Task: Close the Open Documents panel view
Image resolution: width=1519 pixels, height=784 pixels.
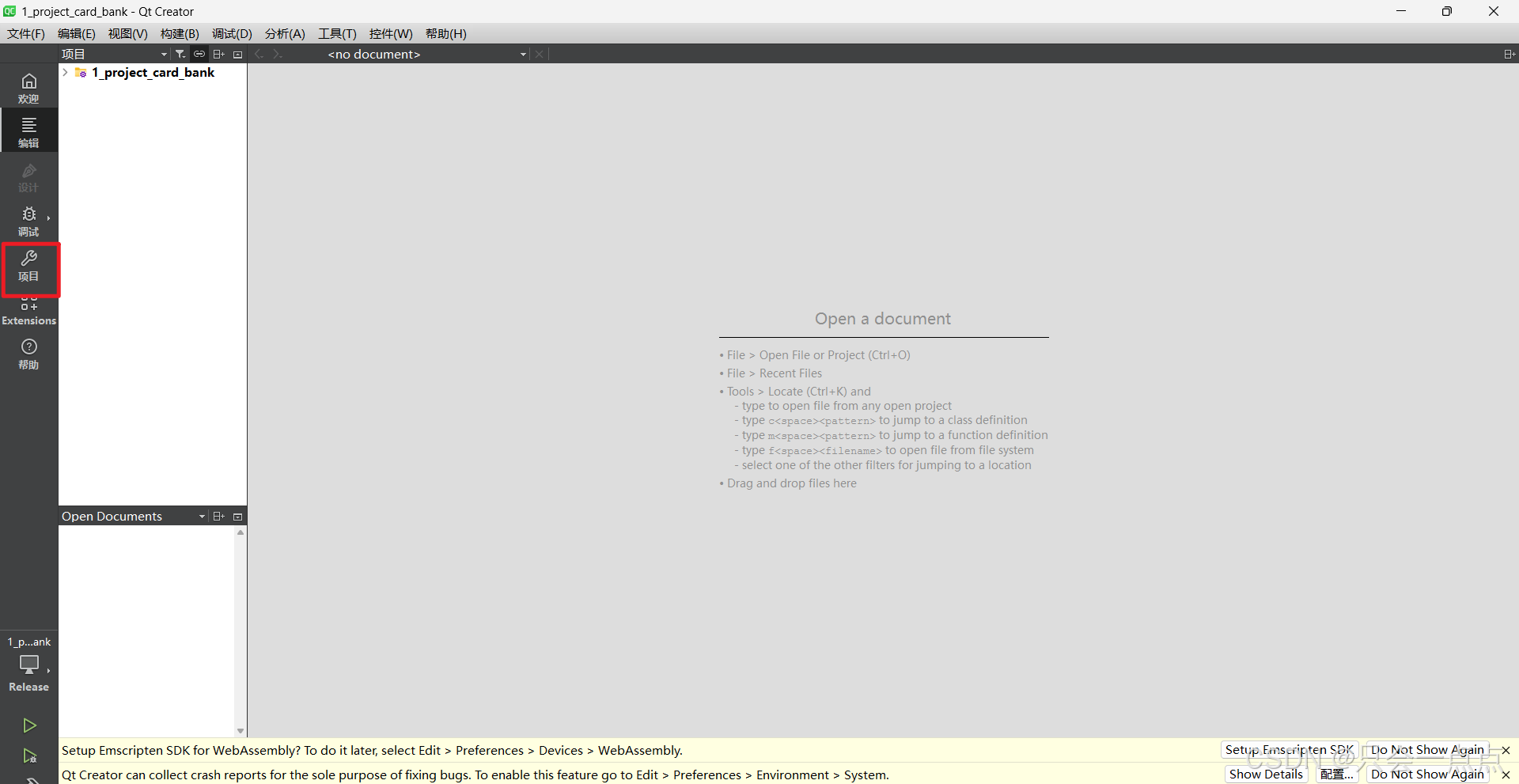Action: [237, 516]
